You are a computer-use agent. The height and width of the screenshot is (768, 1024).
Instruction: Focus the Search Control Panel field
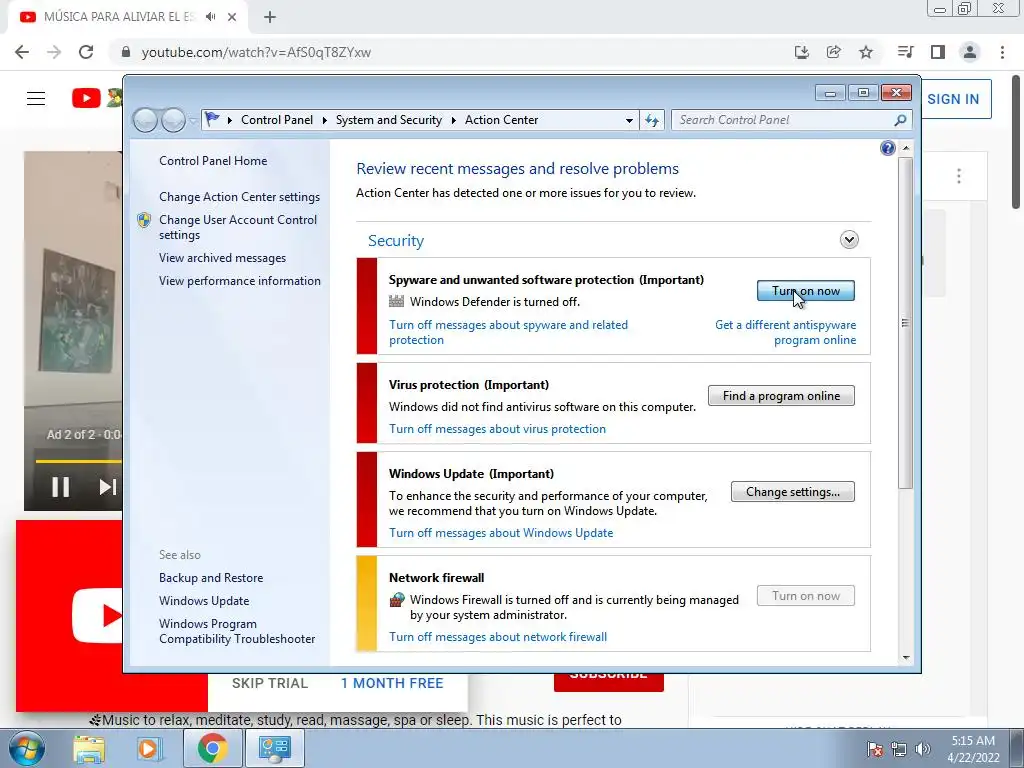click(791, 120)
